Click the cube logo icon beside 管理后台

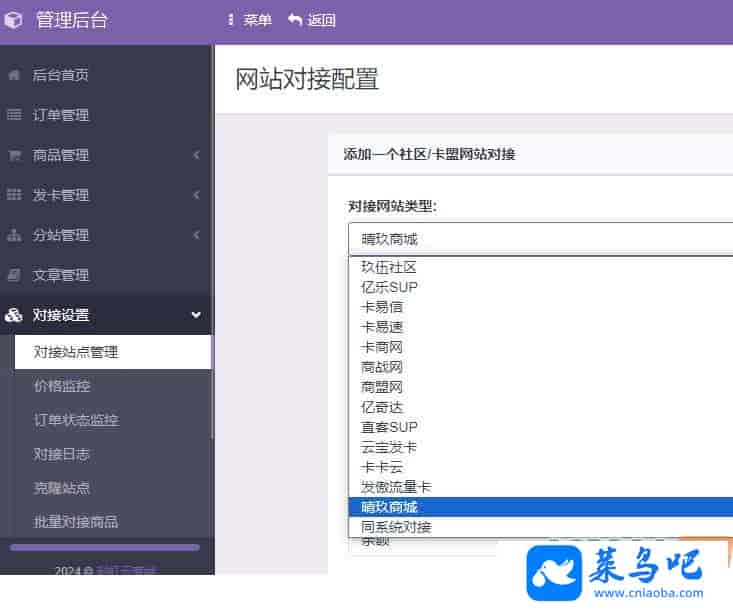[13, 20]
